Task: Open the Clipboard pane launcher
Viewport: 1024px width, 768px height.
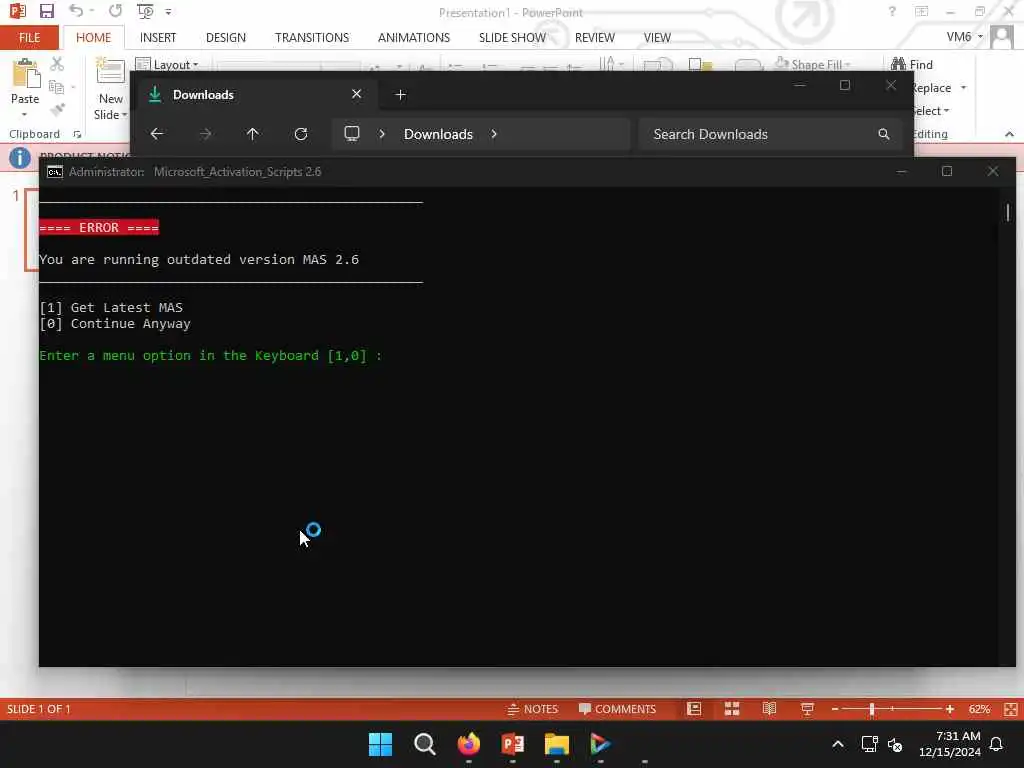Action: [x=77, y=135]
